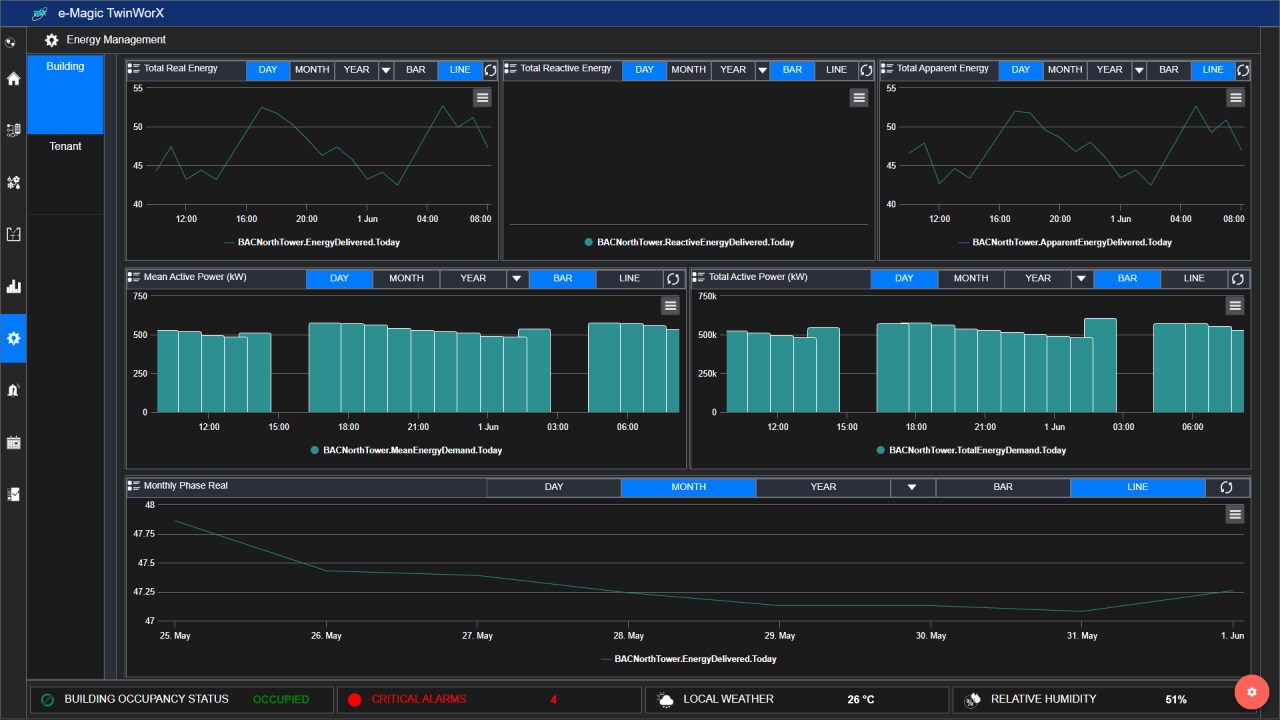This screenshot has width=1280, height=720.
Task: Set Monthly Phase Real range to YEAR
Action: (x=823, y=487)
